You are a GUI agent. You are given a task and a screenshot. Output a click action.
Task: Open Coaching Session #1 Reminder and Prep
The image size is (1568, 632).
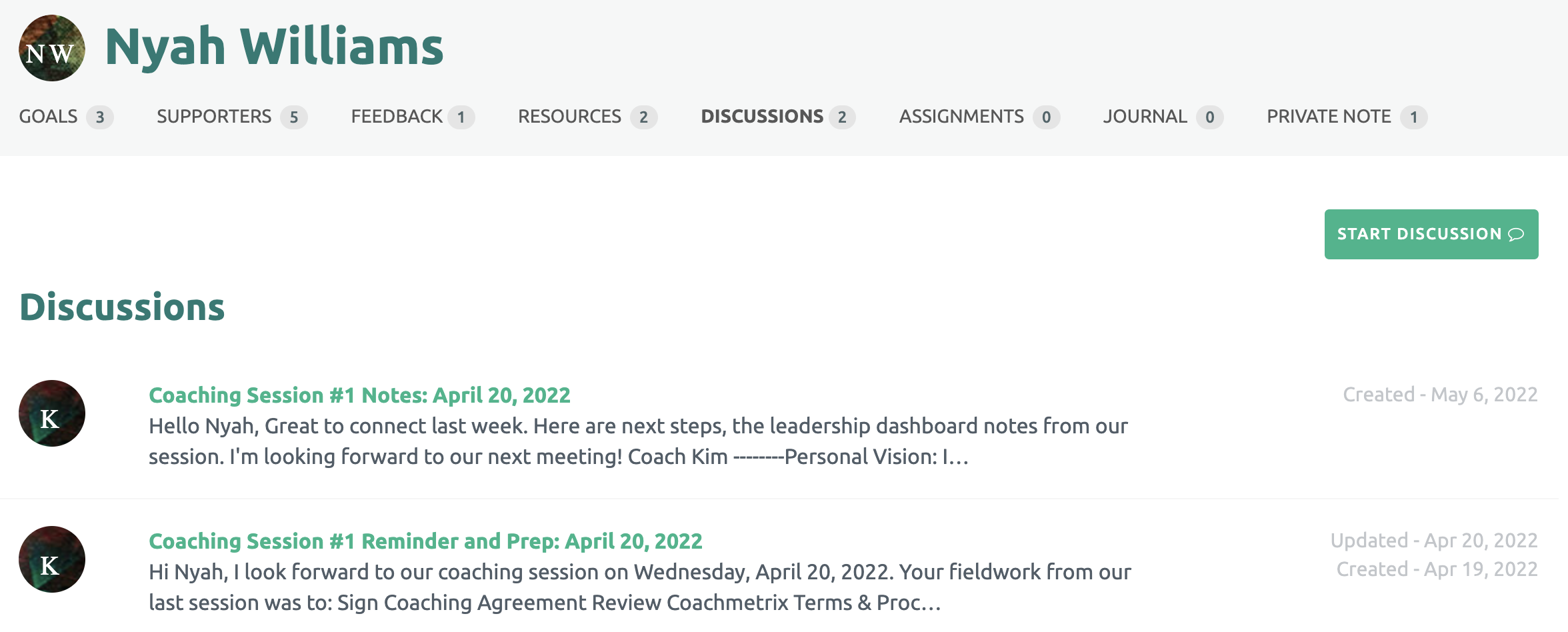tap(425, 541)
